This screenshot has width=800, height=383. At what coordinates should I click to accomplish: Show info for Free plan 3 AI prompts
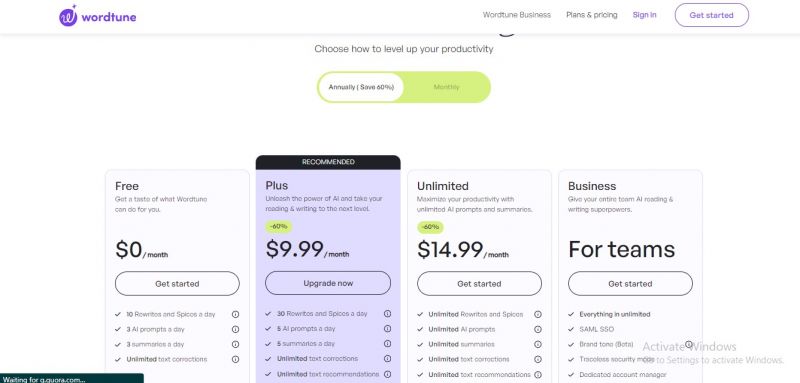tap(235, 329)
